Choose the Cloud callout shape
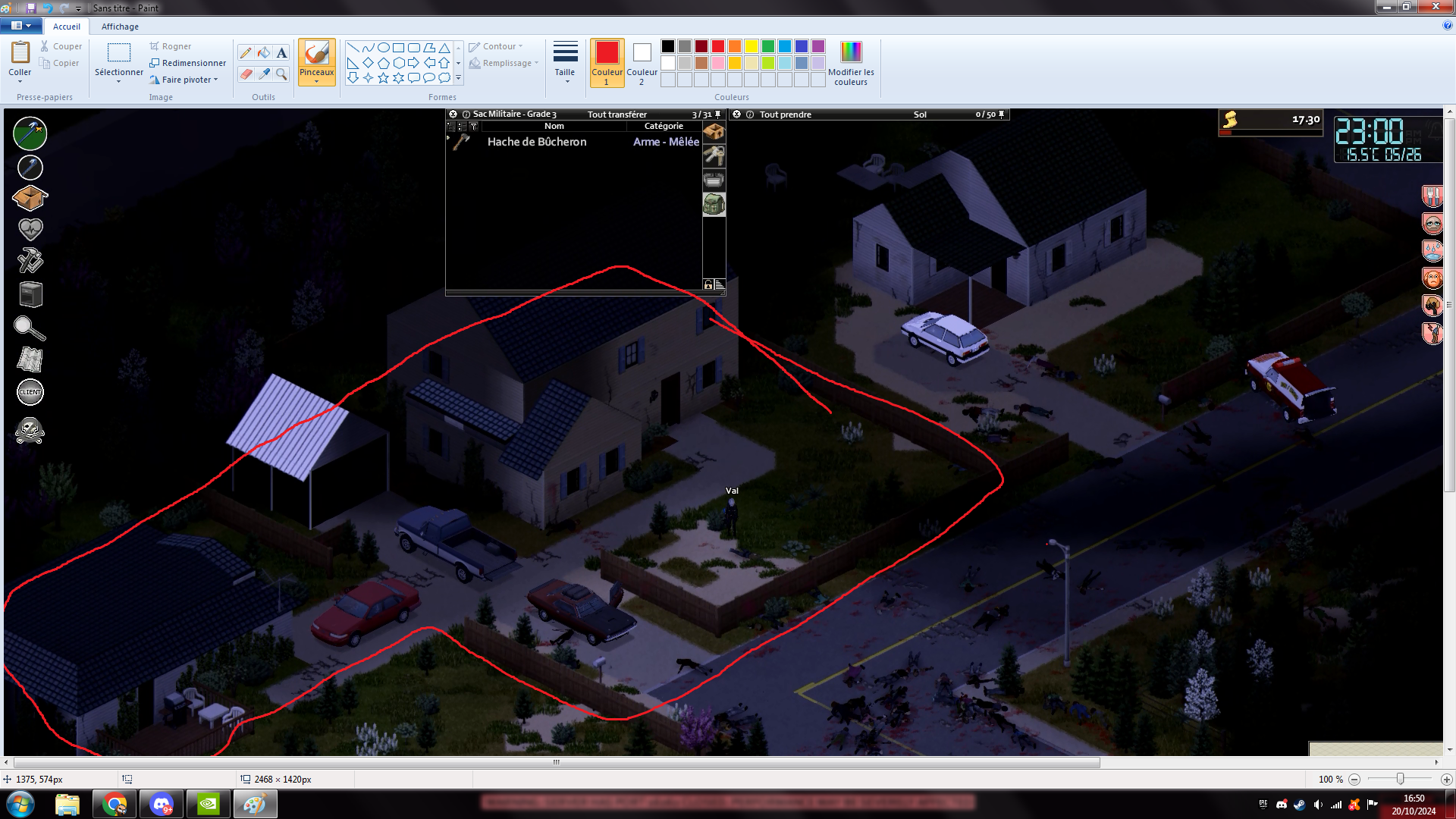Viewport: 1456px width, 819px height. 444,77
